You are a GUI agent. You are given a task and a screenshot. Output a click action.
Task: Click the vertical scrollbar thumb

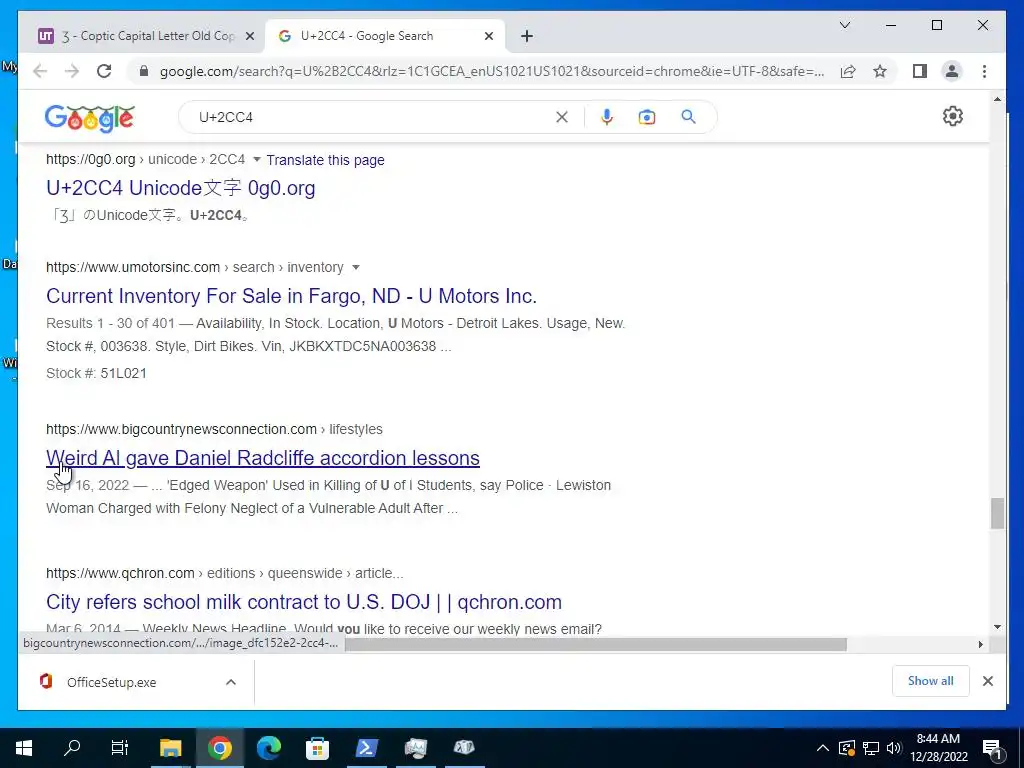pyautogui.click(x=997, y=513)
